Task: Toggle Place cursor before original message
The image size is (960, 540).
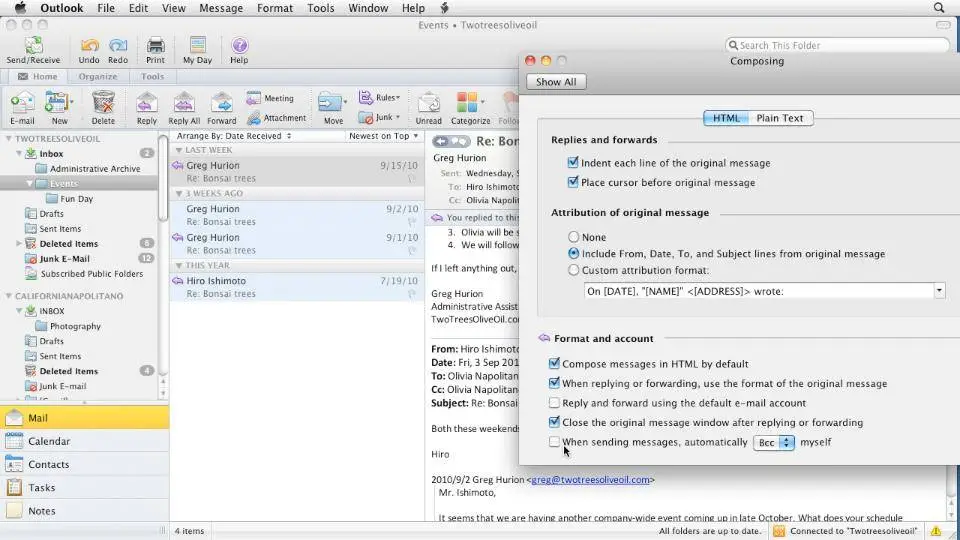Action: pyautogui.click(x=572, y=182)
